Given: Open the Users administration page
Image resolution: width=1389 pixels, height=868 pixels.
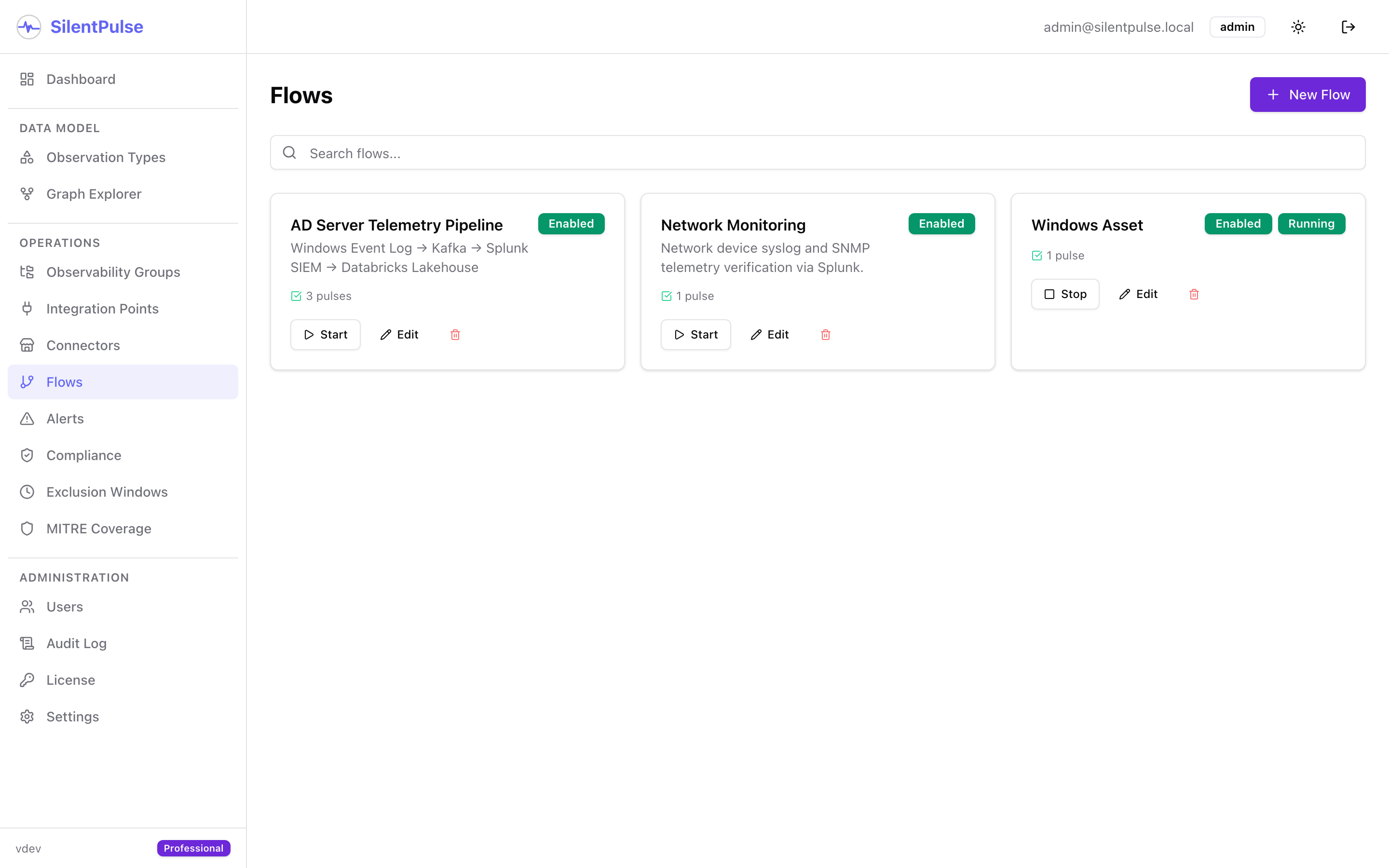Looking at the screenshot, I should point(123,607).
